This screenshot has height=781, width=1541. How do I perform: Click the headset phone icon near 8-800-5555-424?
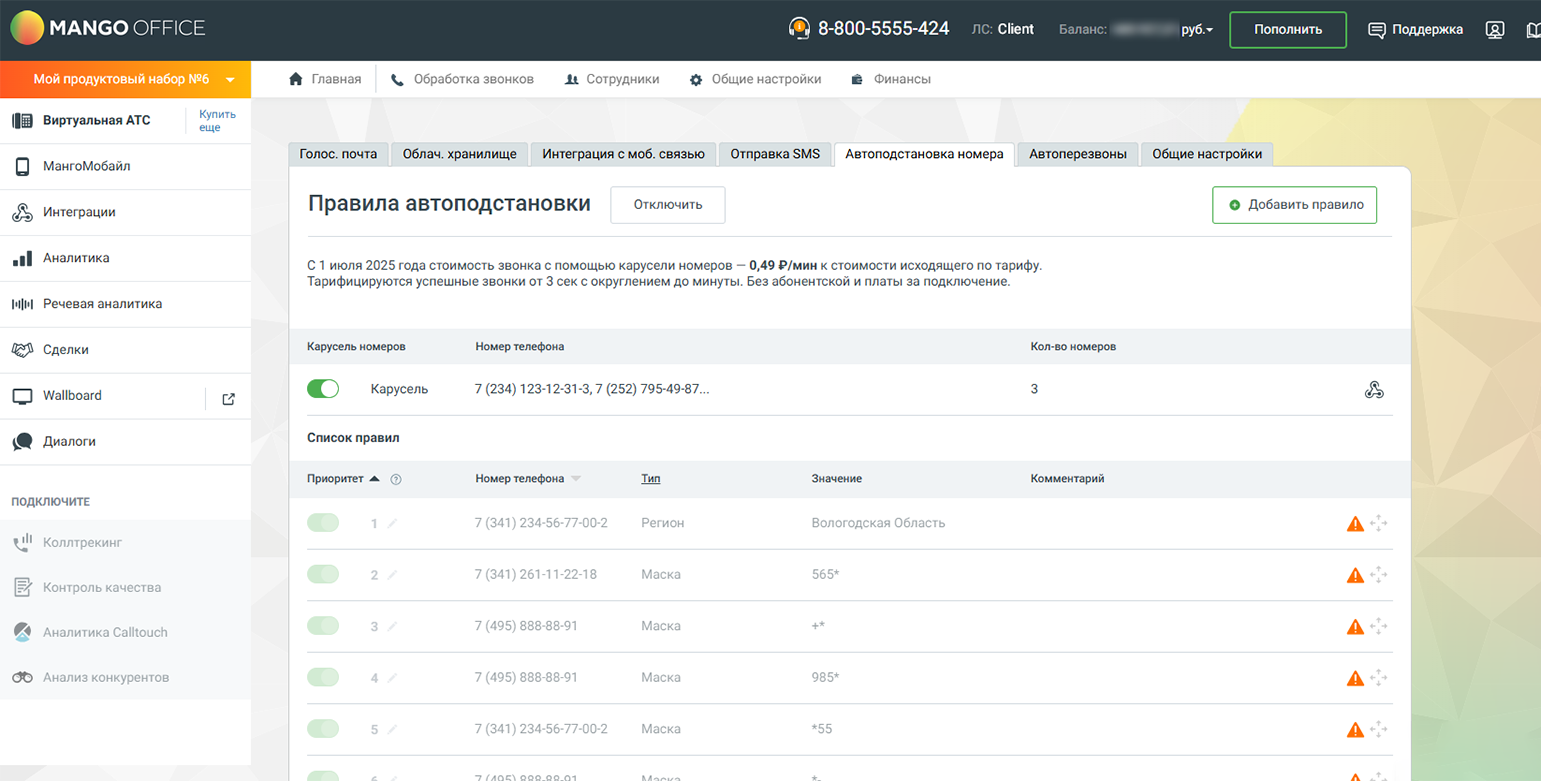click(799, 29)
